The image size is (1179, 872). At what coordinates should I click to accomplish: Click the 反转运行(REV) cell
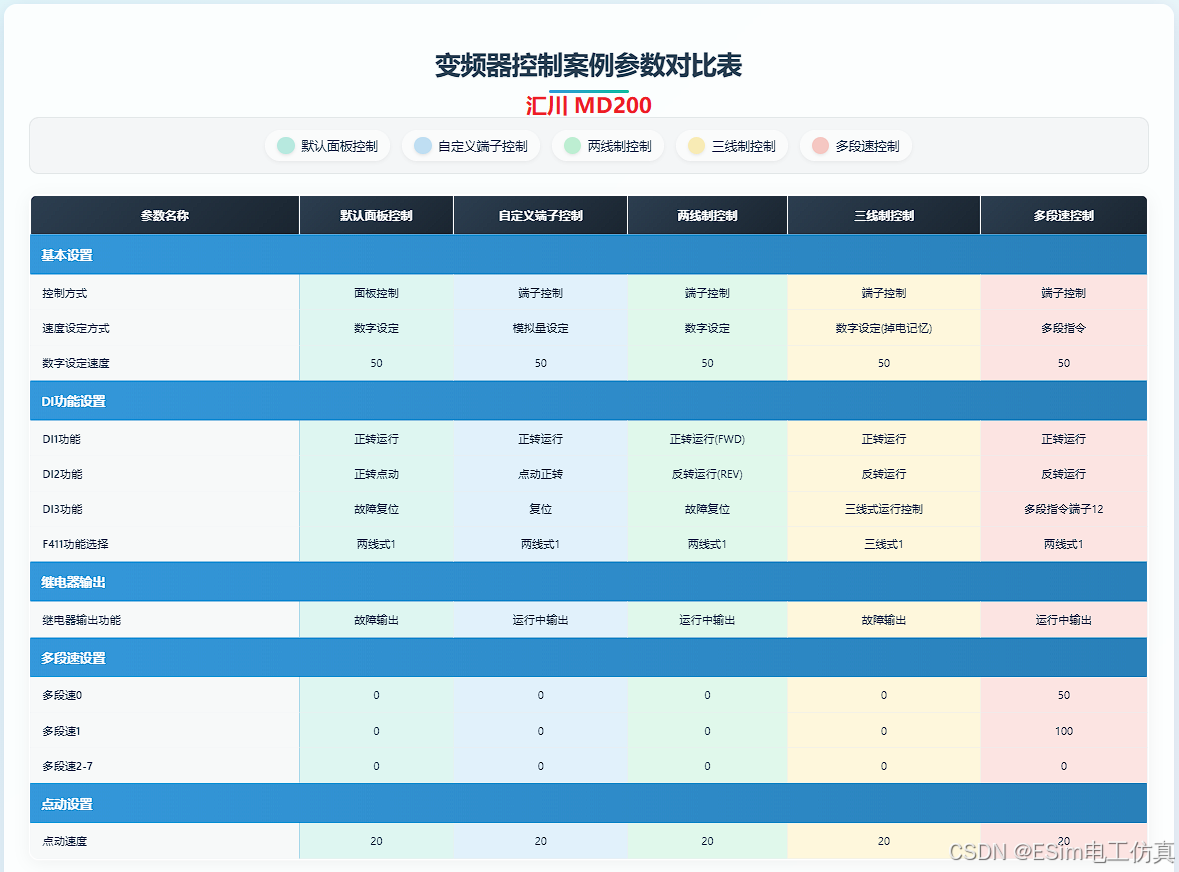[x=708, y=474]
